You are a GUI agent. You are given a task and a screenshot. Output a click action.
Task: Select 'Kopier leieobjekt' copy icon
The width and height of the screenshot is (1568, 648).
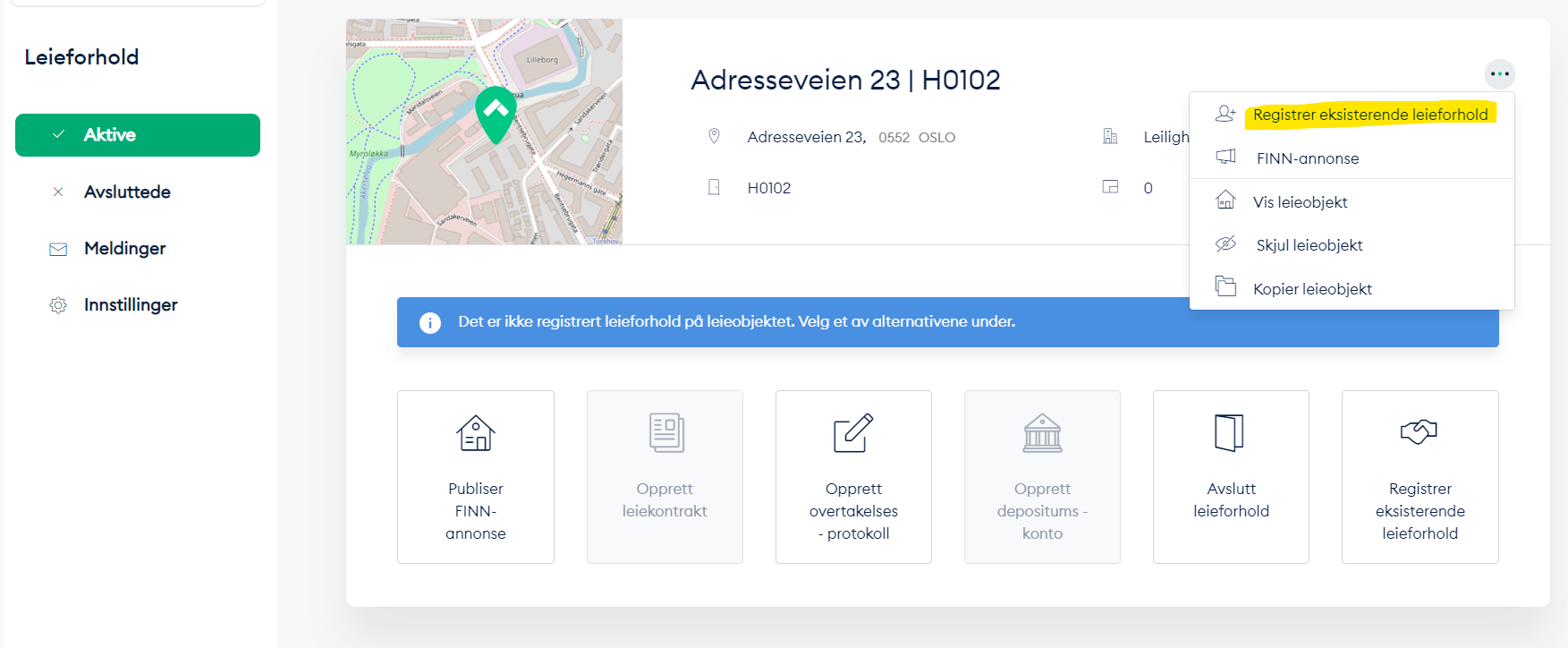click(1225, 287)
